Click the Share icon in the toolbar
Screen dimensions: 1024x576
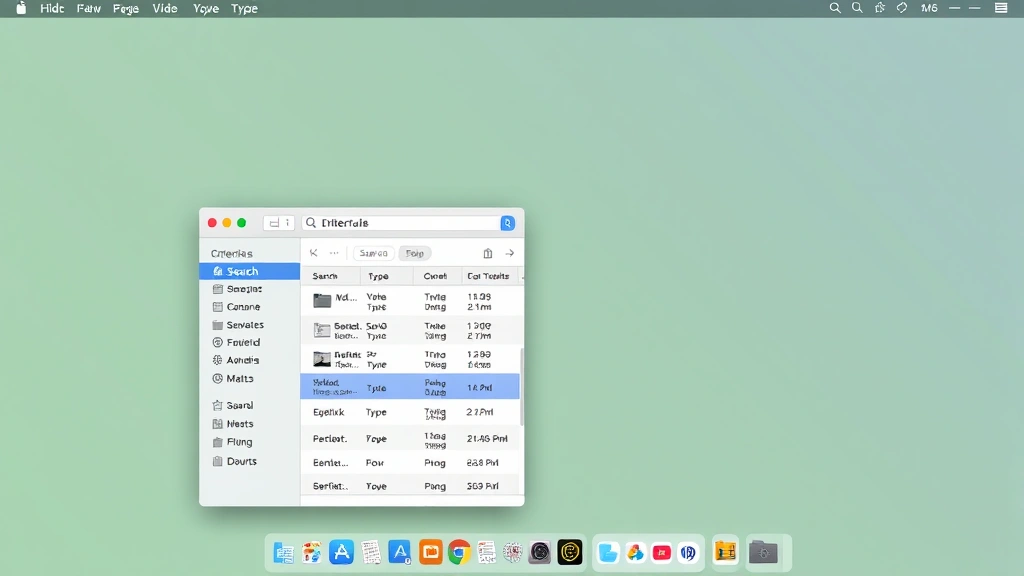tap(487, 253)
